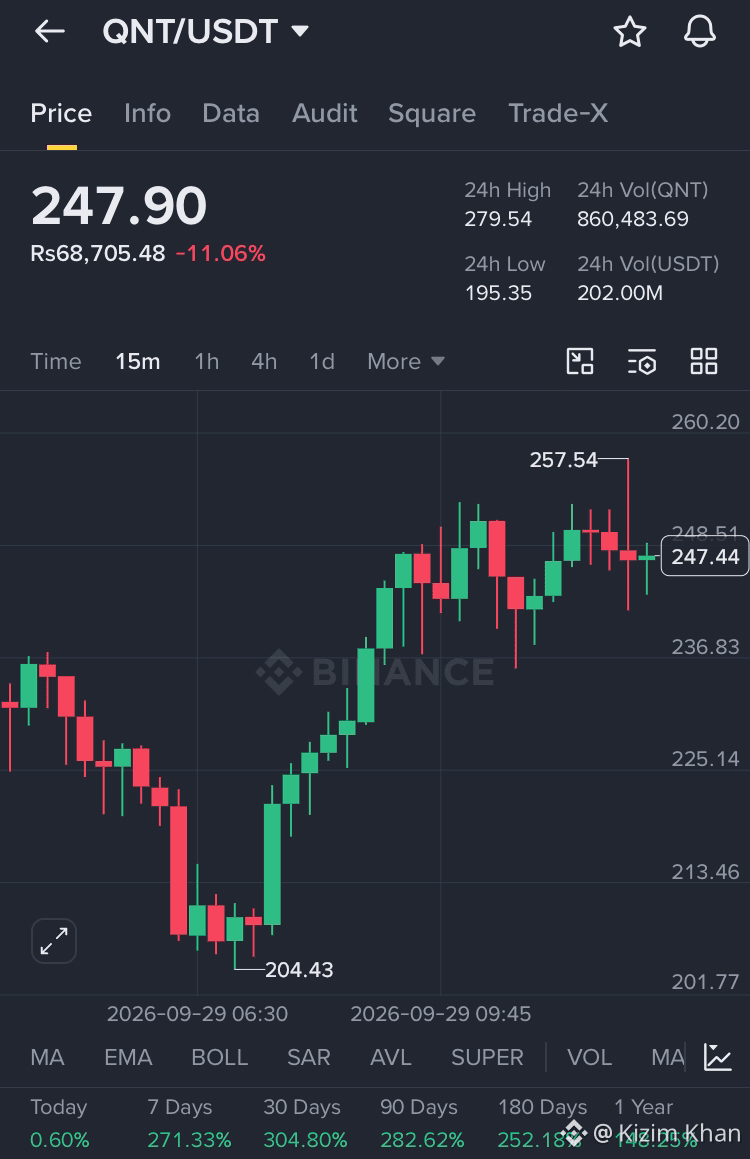This screenshot has width=750, height=1159.
Task: Select the 4h timeframe
Action: pyautogui.click(x=264, y=361)
